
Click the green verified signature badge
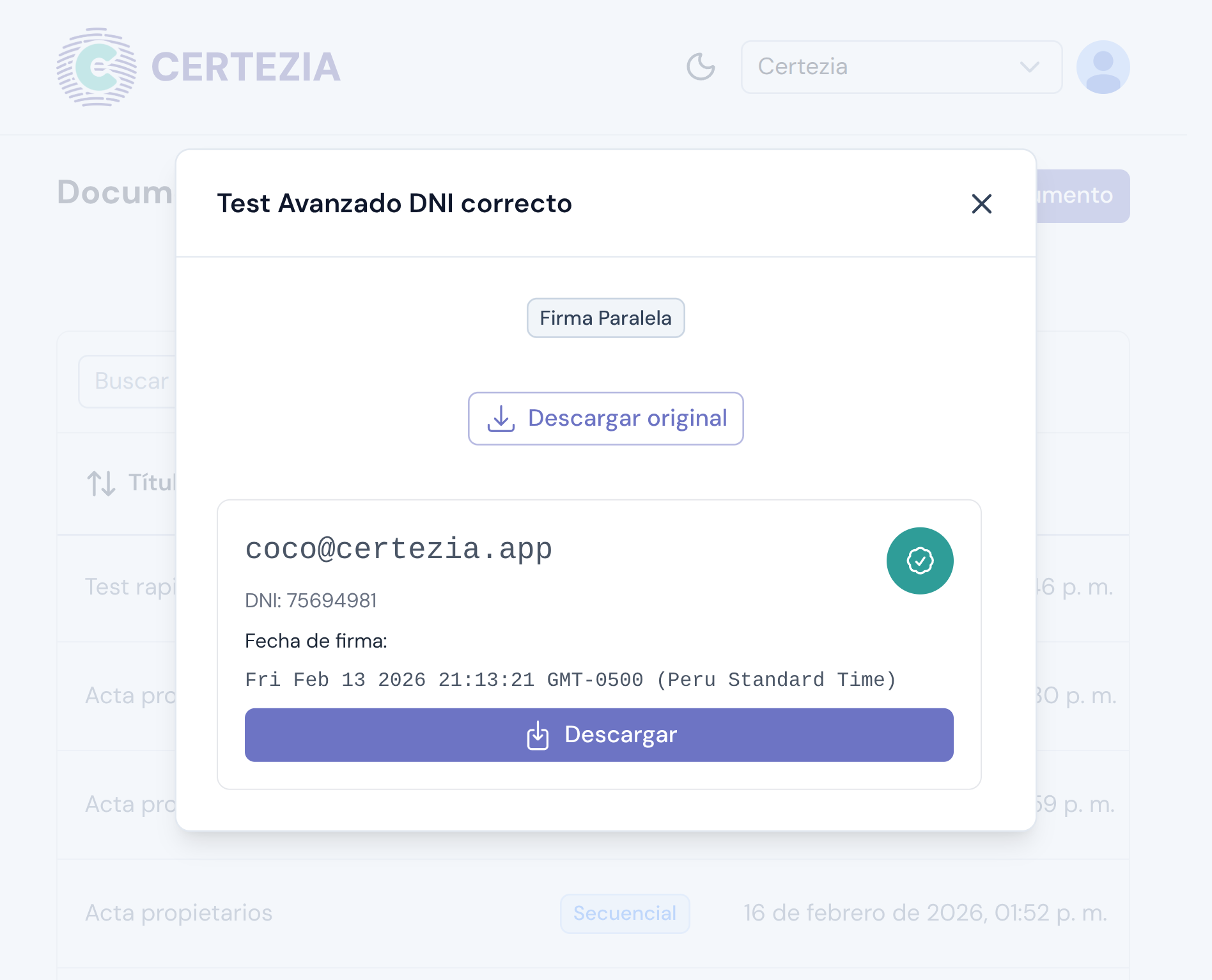920,561
